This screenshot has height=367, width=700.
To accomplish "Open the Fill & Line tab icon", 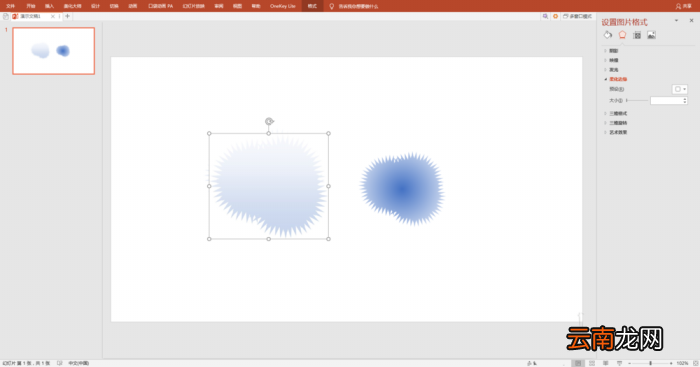I will coord(608,35).
